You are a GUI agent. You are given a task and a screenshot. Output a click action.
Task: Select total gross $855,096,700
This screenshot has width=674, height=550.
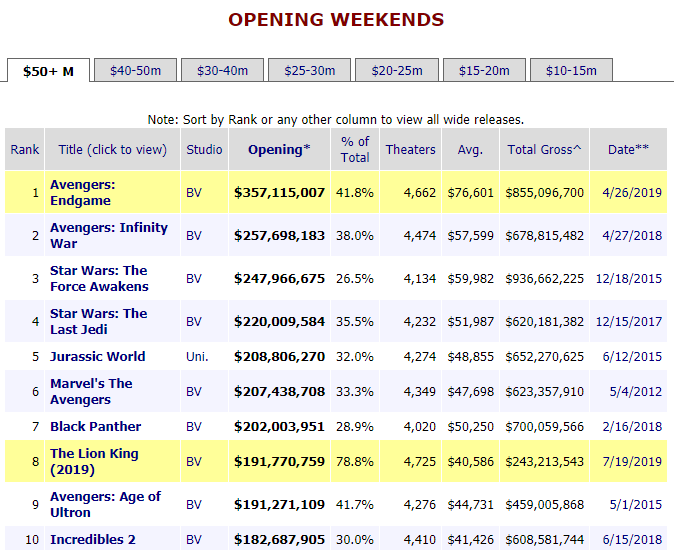(x=545, y=192)
